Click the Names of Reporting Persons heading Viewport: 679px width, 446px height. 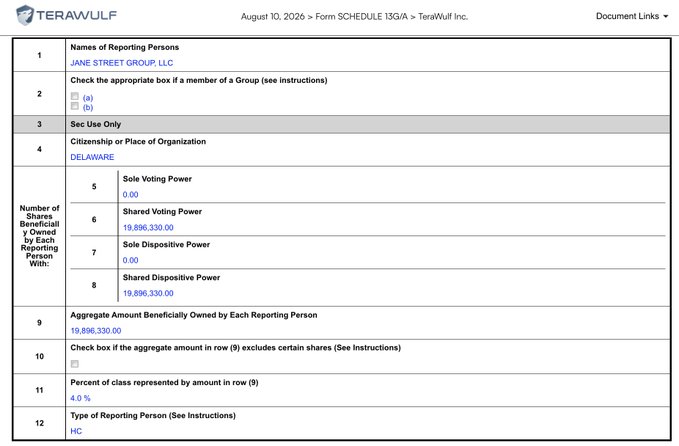click(125, 47)
